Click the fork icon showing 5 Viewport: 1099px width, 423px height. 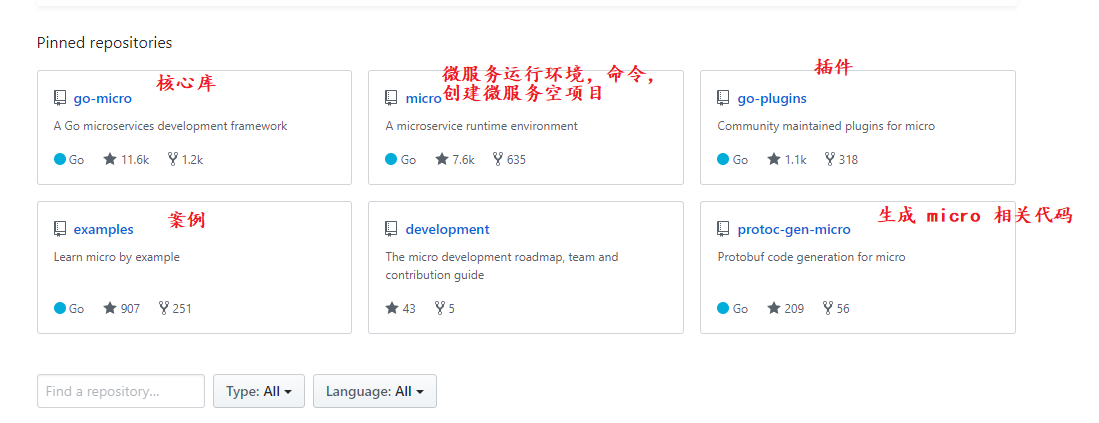click(x=440, y=308)
